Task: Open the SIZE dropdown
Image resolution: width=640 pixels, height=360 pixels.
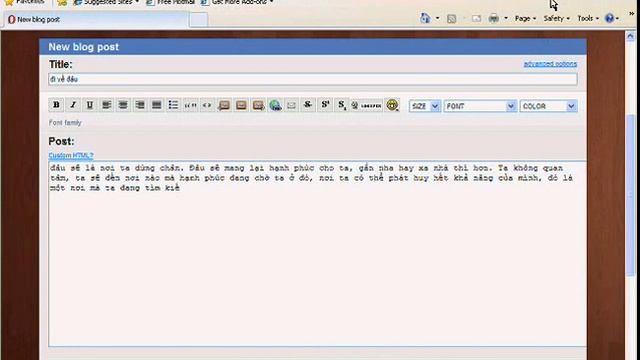Action: 425,106
